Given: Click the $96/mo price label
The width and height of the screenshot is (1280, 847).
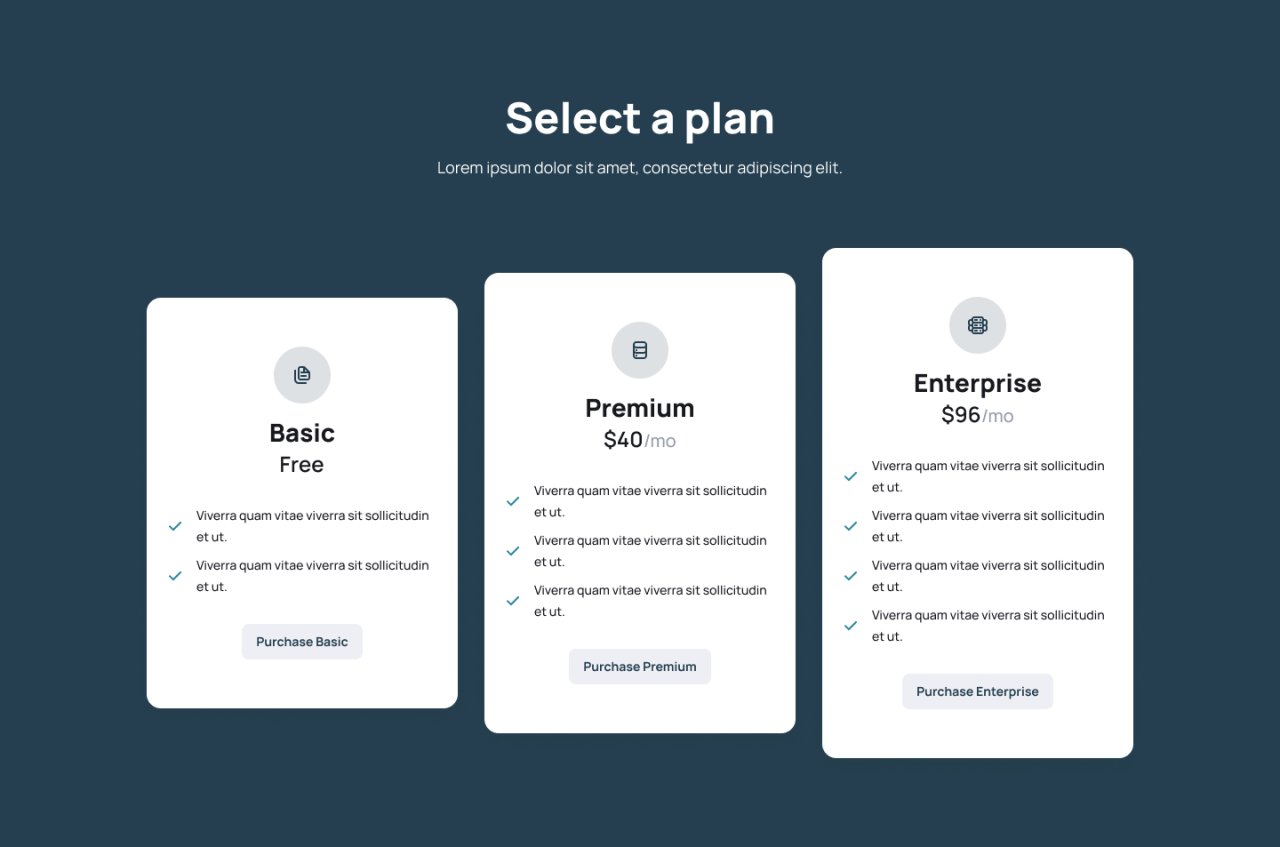Looking at the screenshot, I should (978, 415).
